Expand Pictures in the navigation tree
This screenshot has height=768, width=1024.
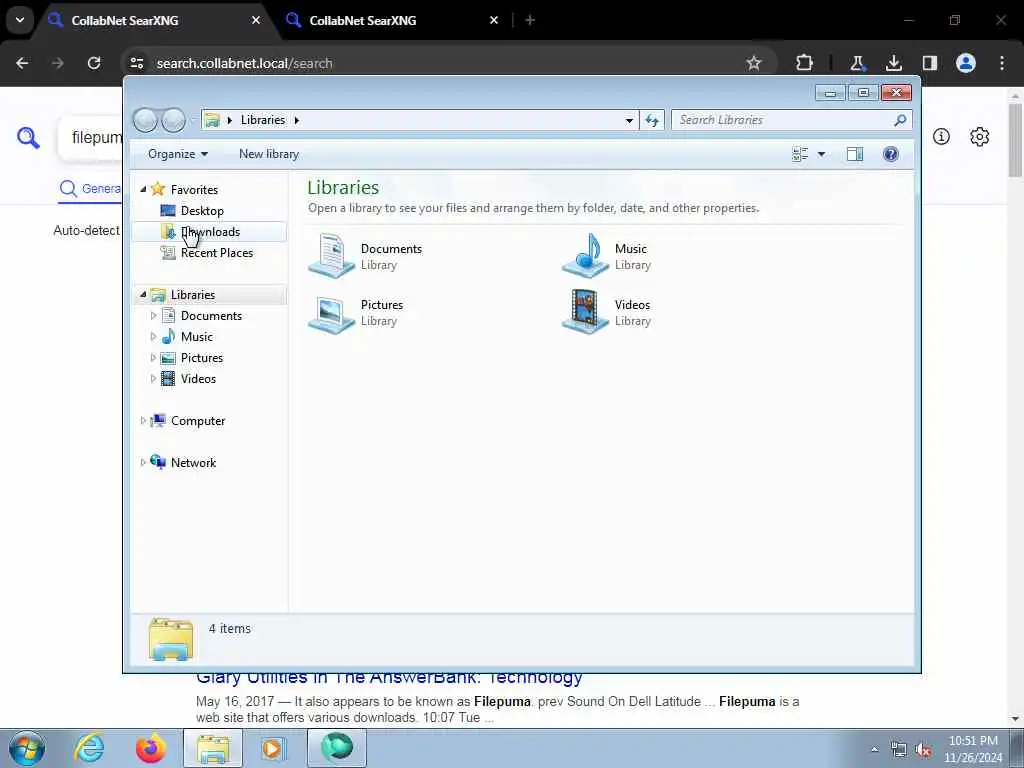coord(153,358)
